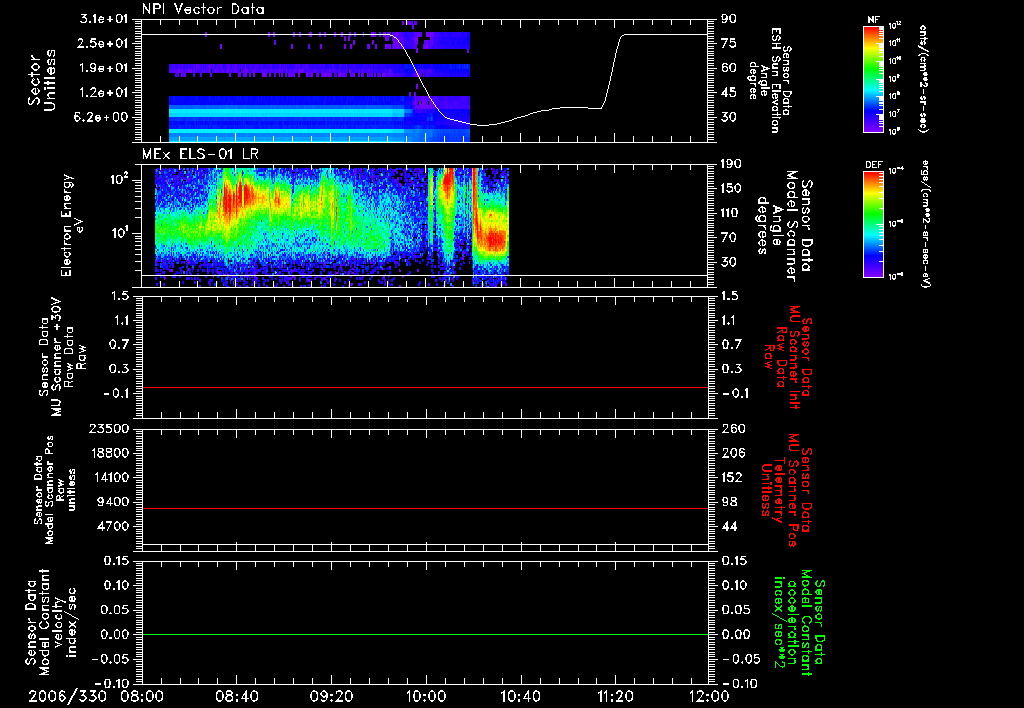Click the 09:20 time axis label
The height and width of the screenshot is (708, 1024).
pos(331,697)
